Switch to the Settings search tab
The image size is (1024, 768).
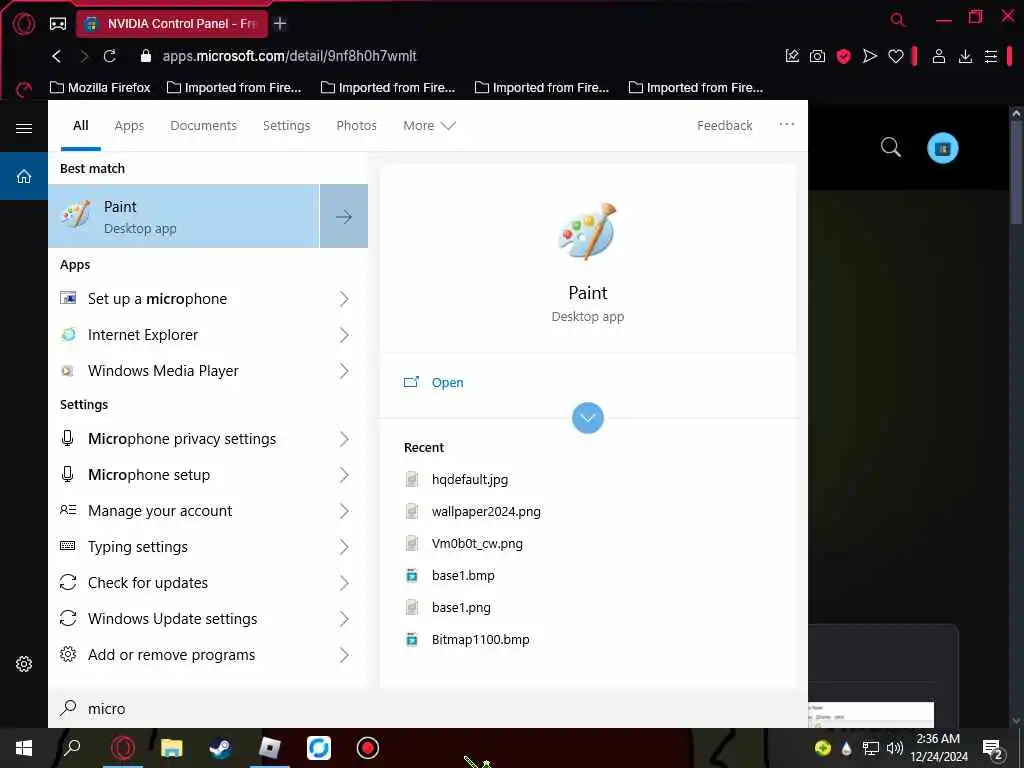(x=286, y=125)
